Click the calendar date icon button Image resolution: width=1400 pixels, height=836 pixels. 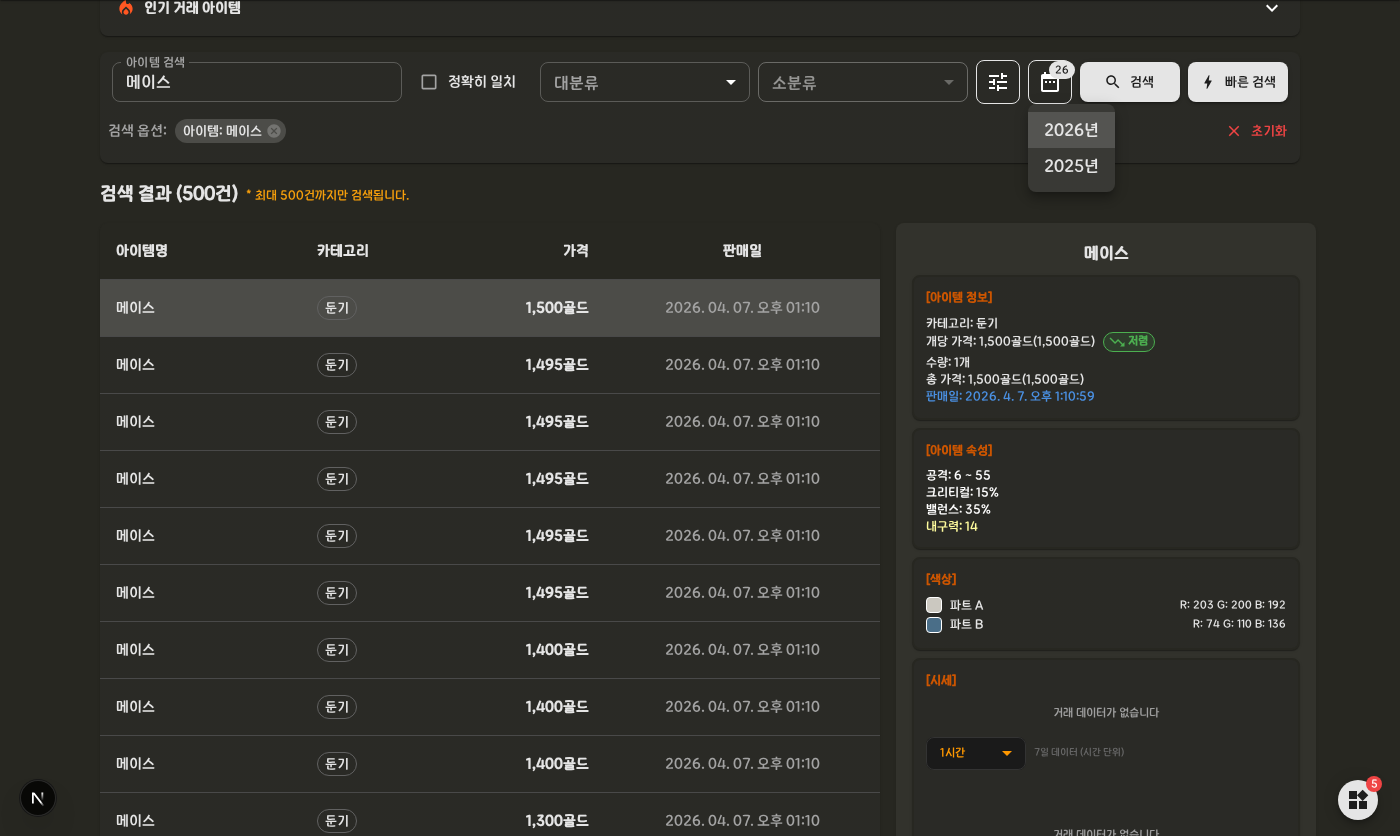1050,82
